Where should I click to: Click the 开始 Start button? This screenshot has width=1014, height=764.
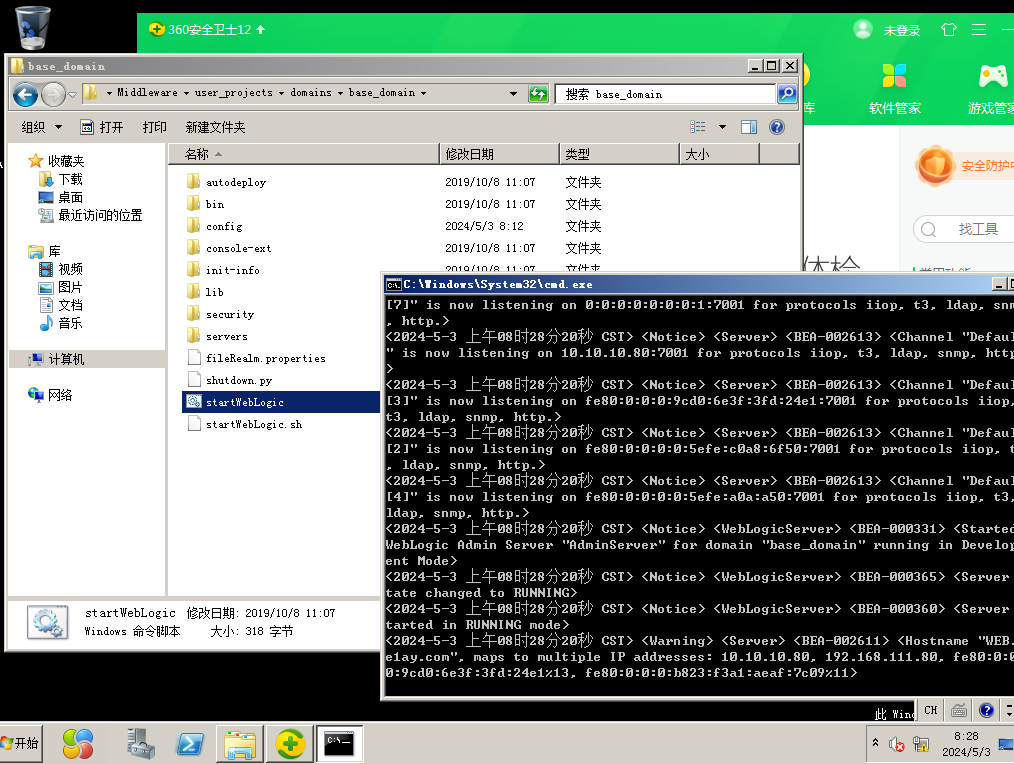21,743
